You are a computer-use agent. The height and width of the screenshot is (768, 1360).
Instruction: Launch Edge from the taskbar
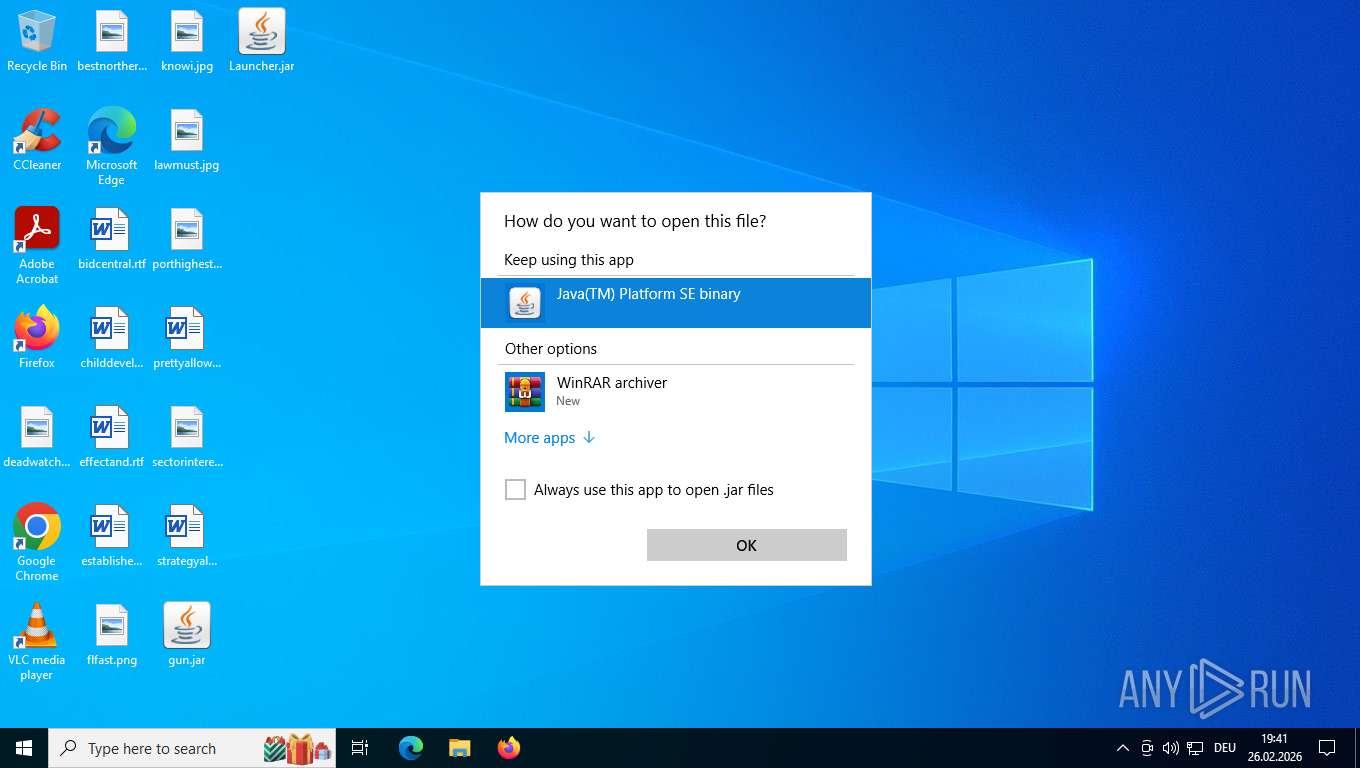411,748
